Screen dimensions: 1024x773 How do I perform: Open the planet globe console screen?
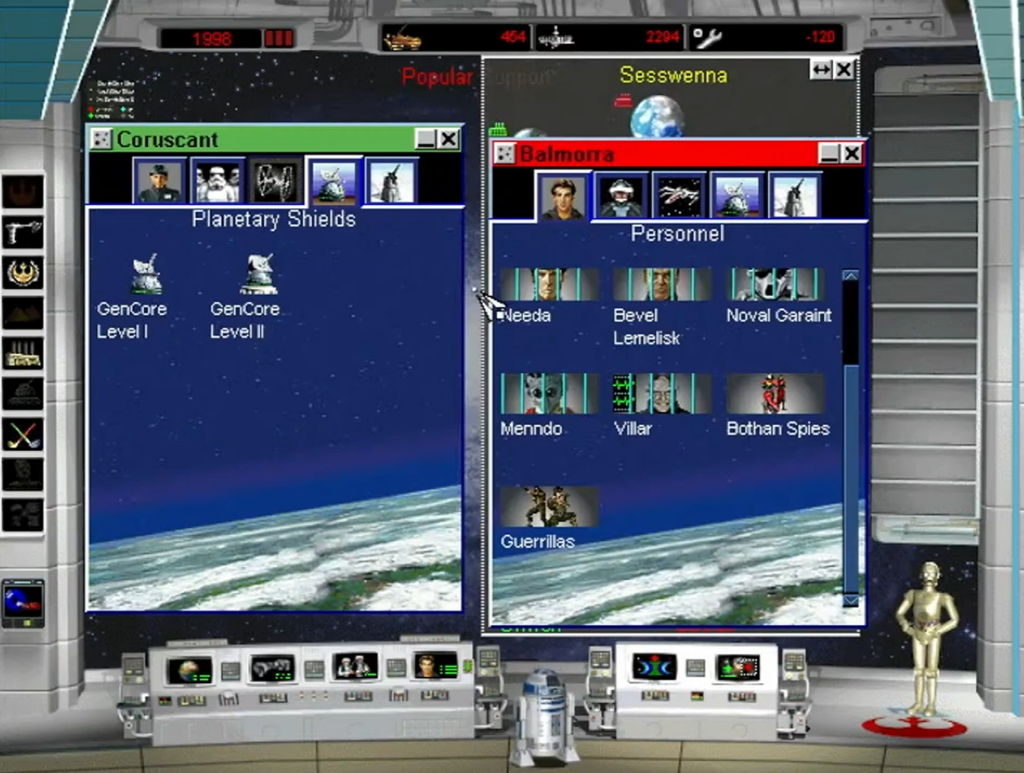click(189, 670)
